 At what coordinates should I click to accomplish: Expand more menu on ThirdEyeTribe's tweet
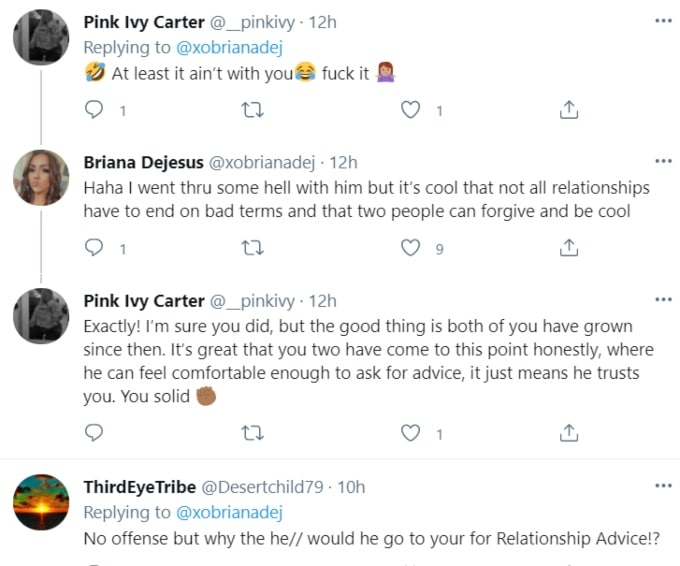[663, 487]
